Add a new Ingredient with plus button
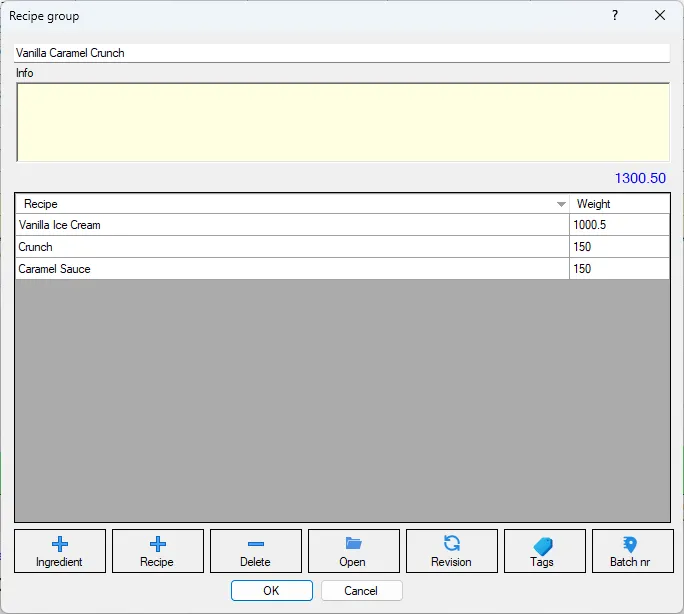Image resolution: width=684 pixels, height=614 pixels. [x=60, y=551]
